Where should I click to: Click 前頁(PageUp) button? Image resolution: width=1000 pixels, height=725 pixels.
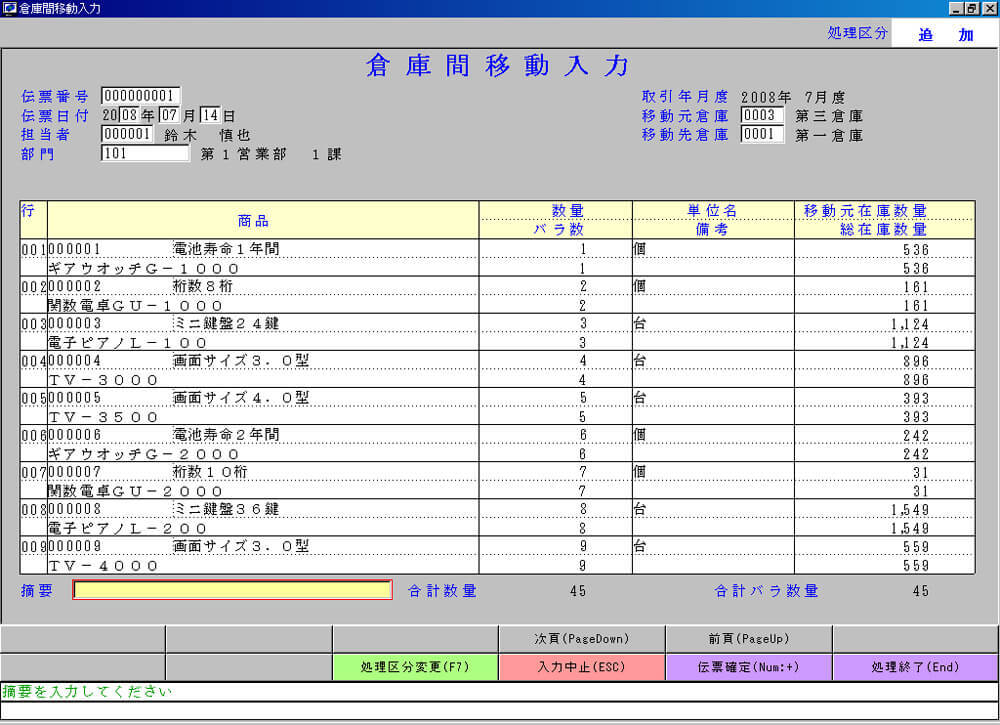pos(749,638)
